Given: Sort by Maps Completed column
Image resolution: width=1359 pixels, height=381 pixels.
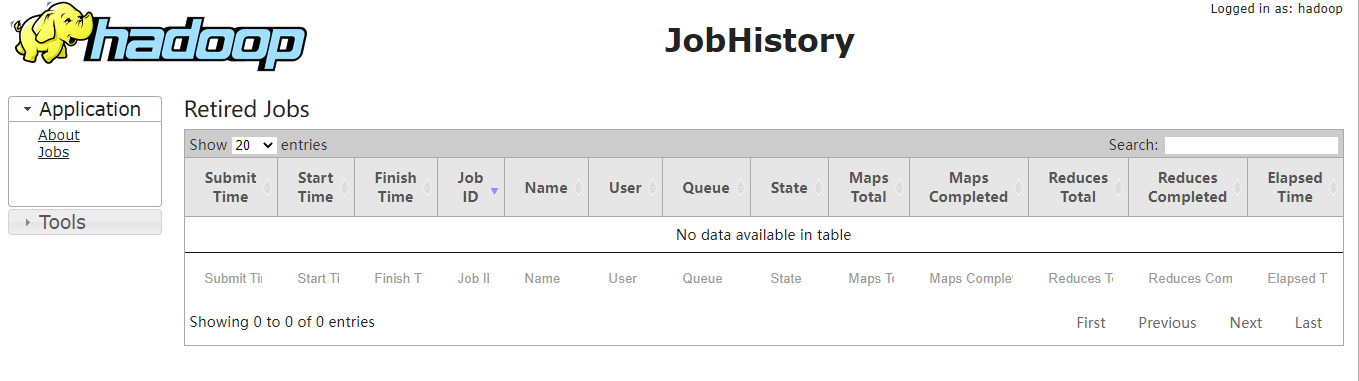Looking at the screenshot, I should point(968,187).
